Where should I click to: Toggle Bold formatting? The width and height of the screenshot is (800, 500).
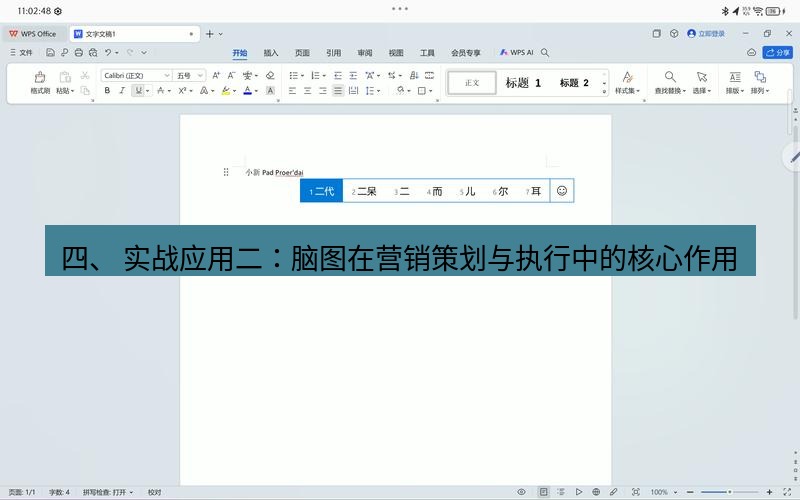click(x=107, y=91)
